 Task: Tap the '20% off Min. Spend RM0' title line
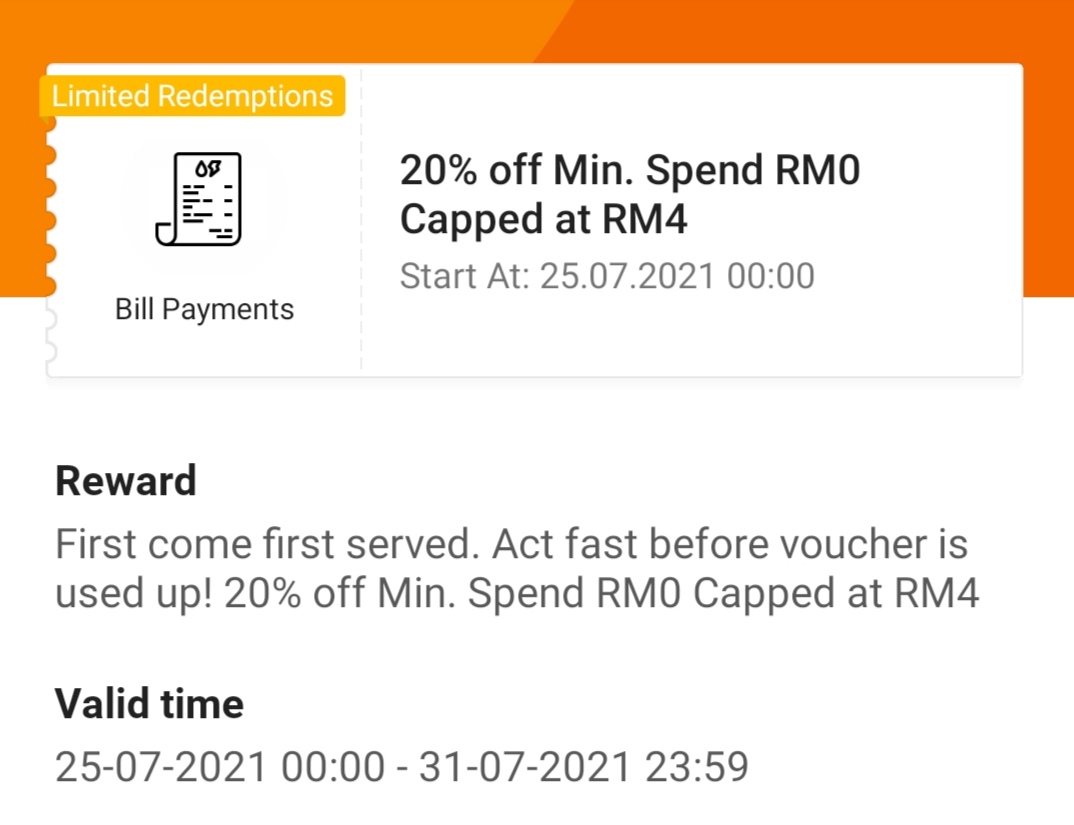629,171
